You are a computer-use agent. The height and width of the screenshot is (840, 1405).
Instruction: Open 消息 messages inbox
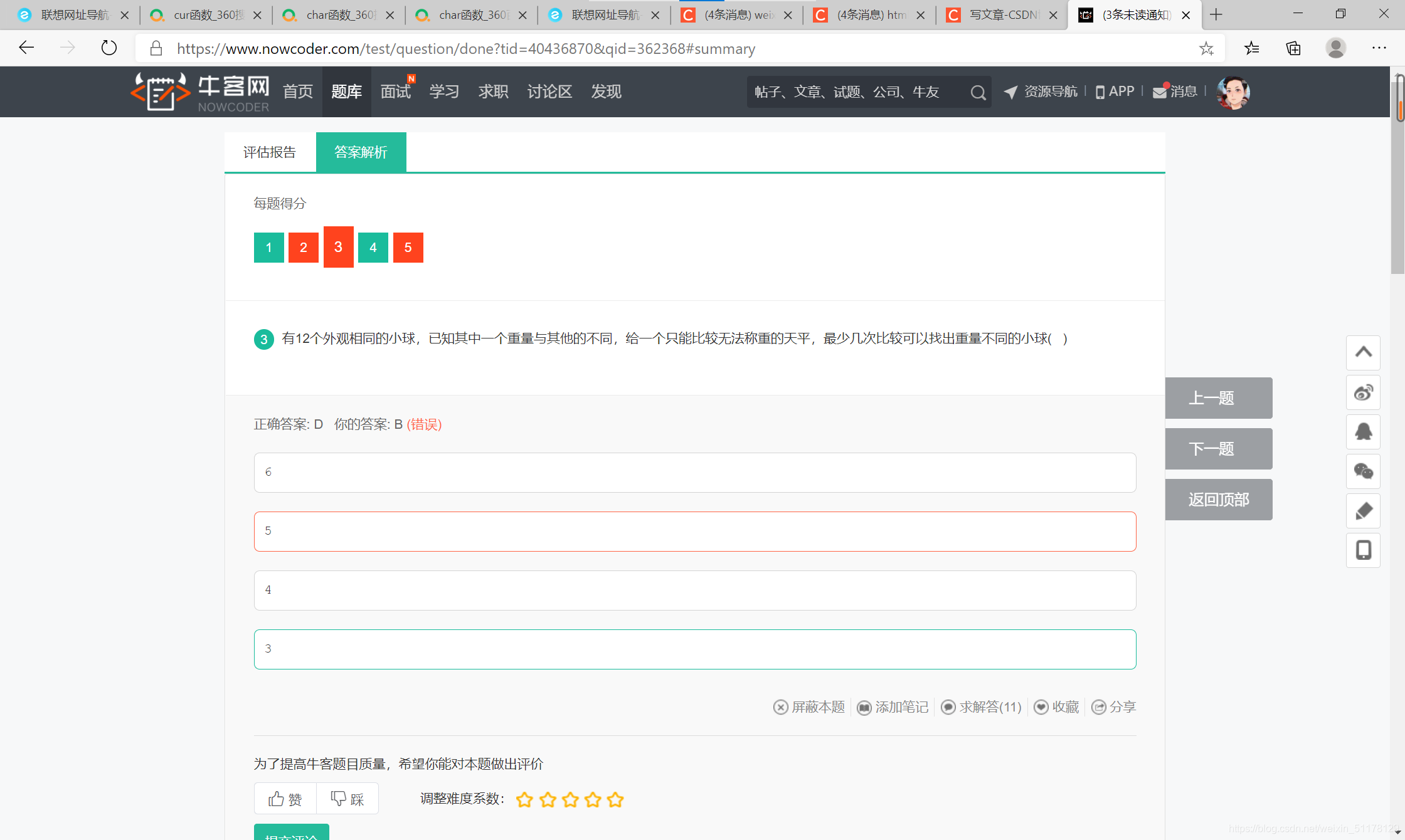[1175, 92]
